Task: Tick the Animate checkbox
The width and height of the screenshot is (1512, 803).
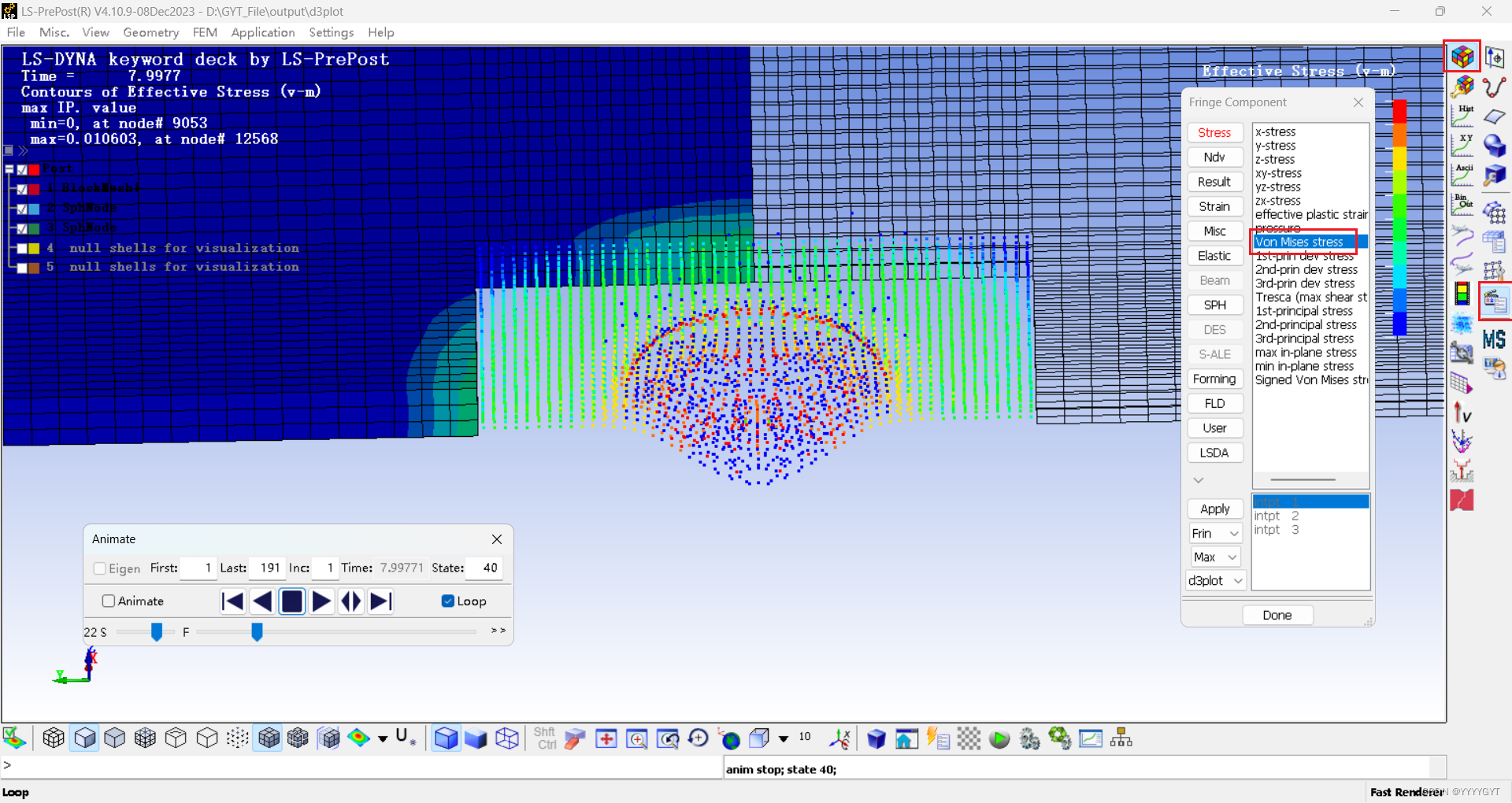Action: point(109,601)
